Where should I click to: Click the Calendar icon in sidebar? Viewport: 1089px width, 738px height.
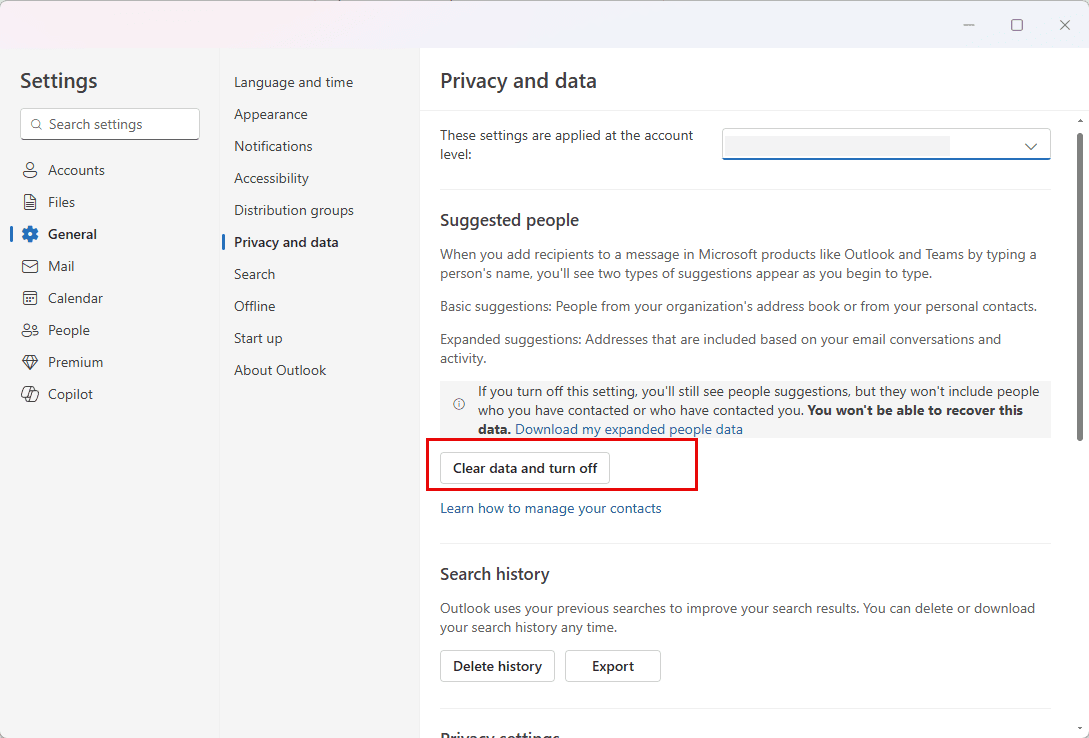pos(30,298)
